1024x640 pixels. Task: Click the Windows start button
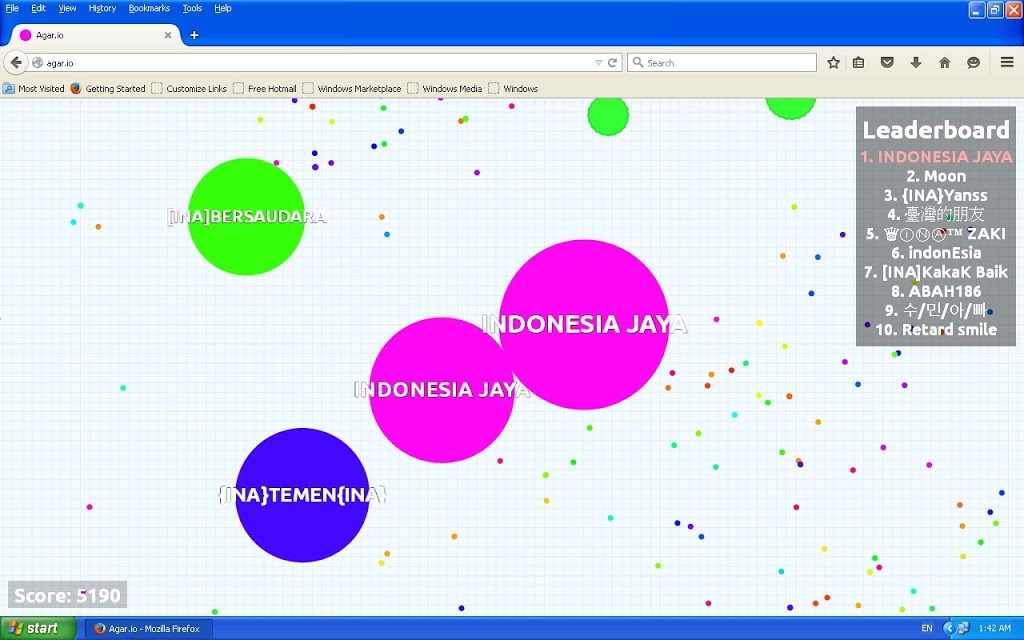[38, 628]
